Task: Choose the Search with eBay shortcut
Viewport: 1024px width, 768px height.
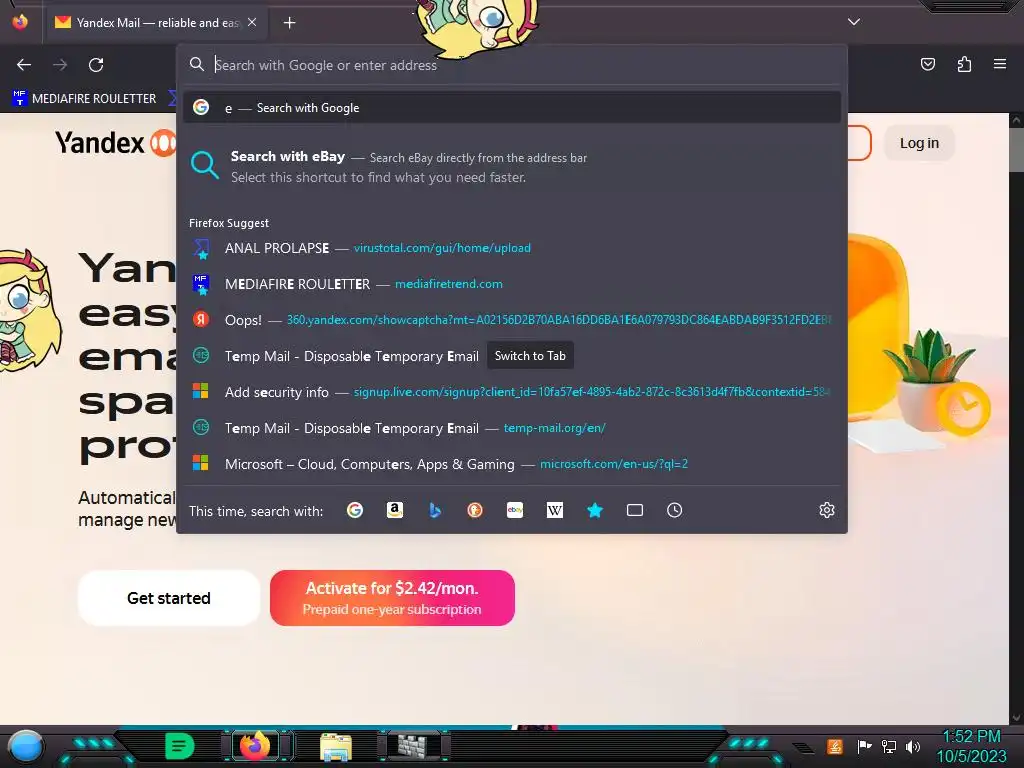Action: (512, 167)
